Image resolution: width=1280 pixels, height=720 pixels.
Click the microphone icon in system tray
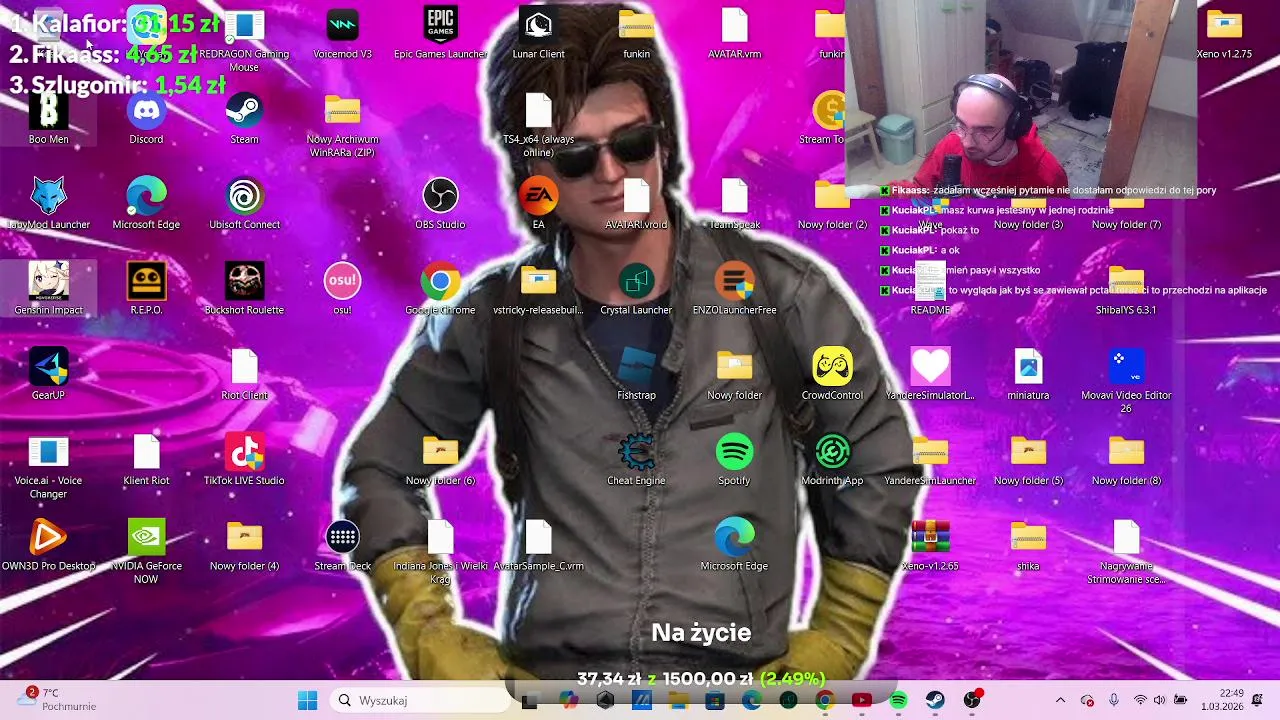(1114, 700)
